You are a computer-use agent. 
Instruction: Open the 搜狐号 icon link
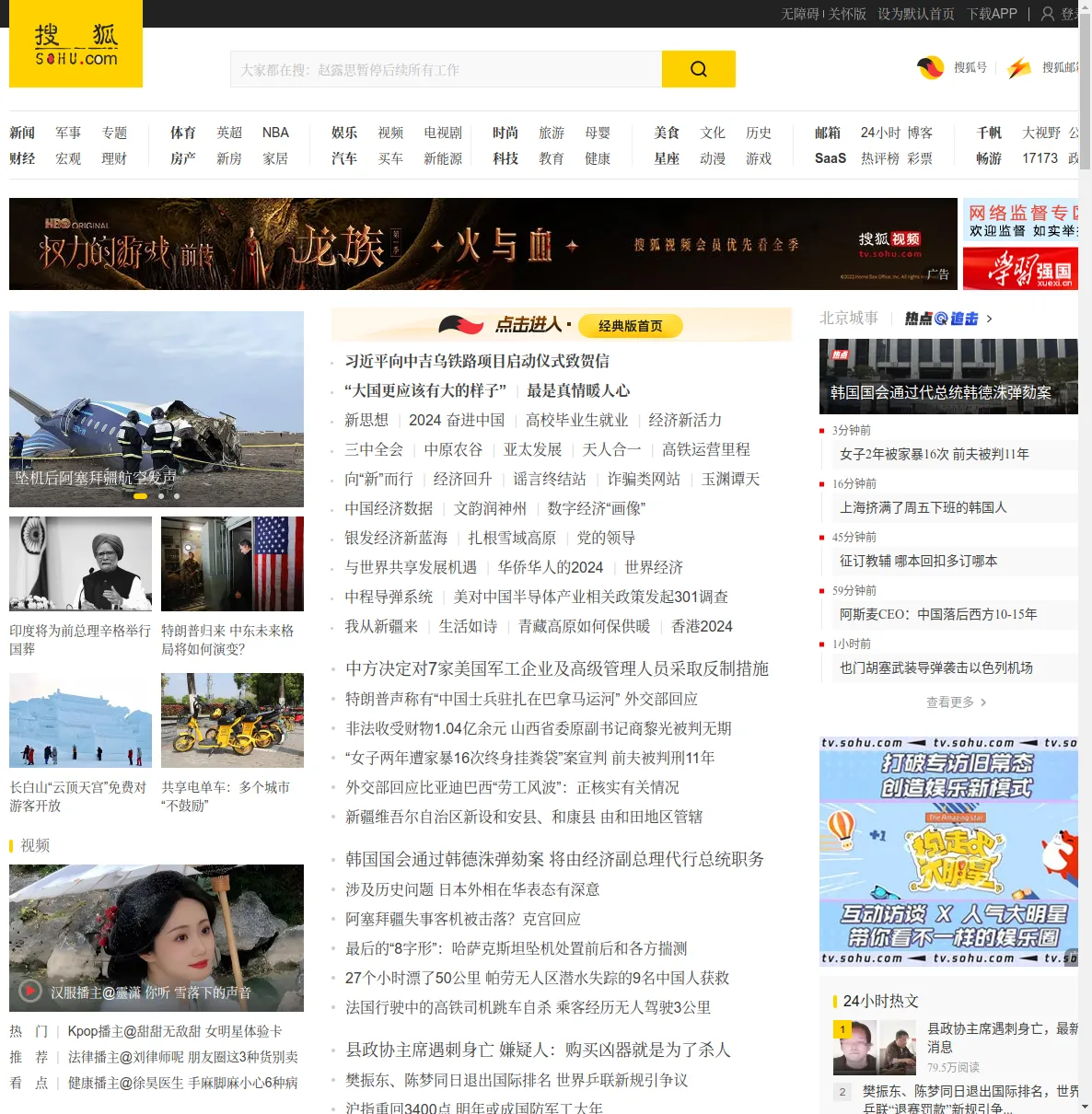[x=930, y=67]
